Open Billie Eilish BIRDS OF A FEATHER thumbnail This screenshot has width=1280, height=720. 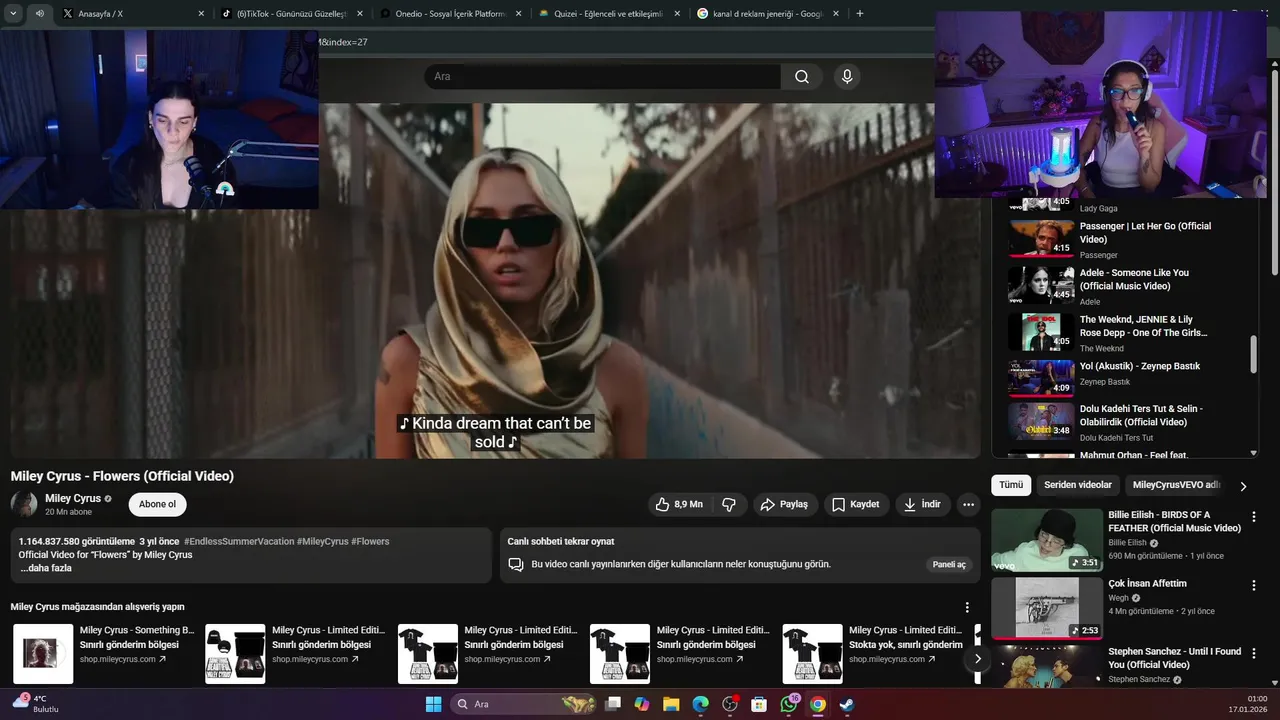click(x=1047, y=540)
